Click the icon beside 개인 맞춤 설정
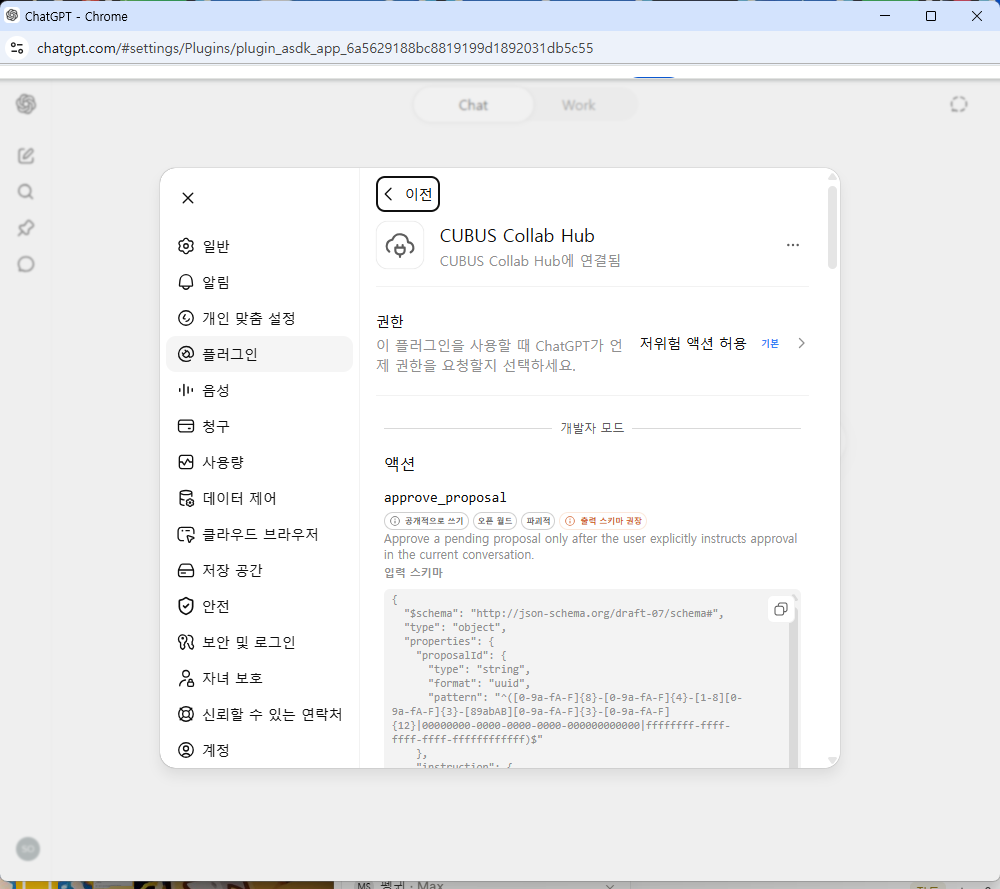The image size is (1000, 889). (186, 318)
